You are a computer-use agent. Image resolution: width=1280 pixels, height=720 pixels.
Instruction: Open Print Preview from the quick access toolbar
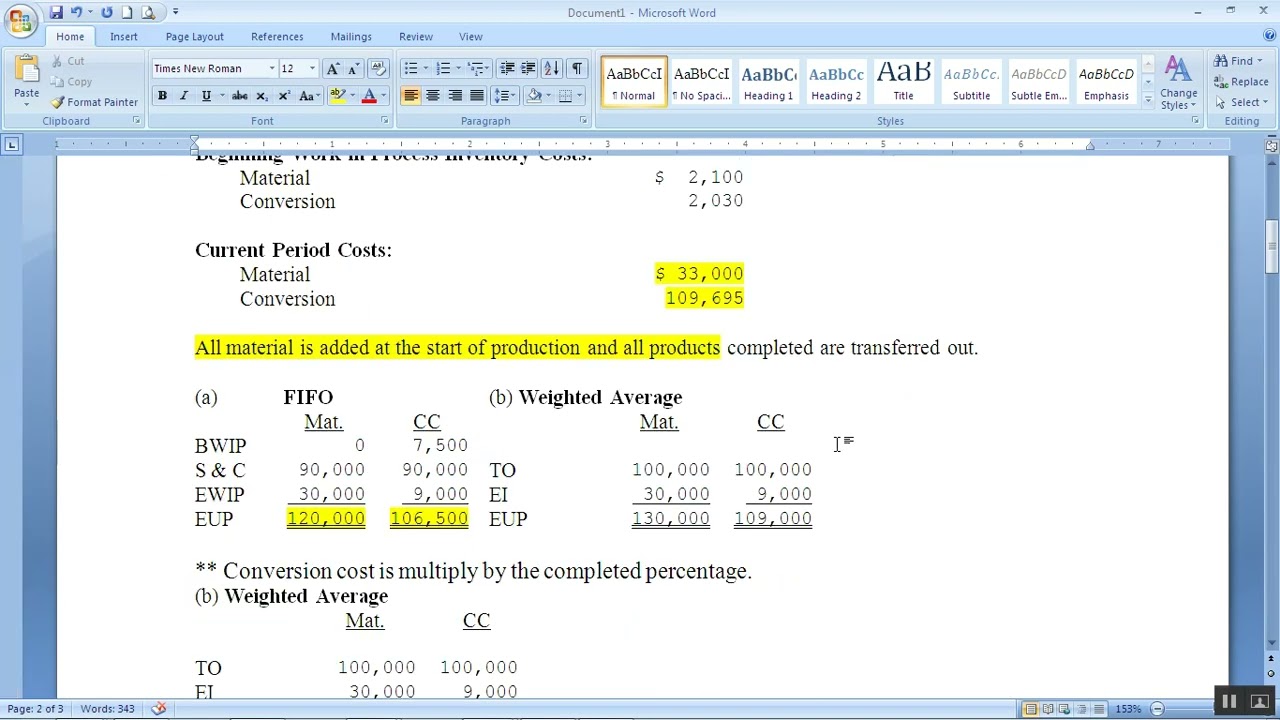pyautogui.click(x=148, y=12)
